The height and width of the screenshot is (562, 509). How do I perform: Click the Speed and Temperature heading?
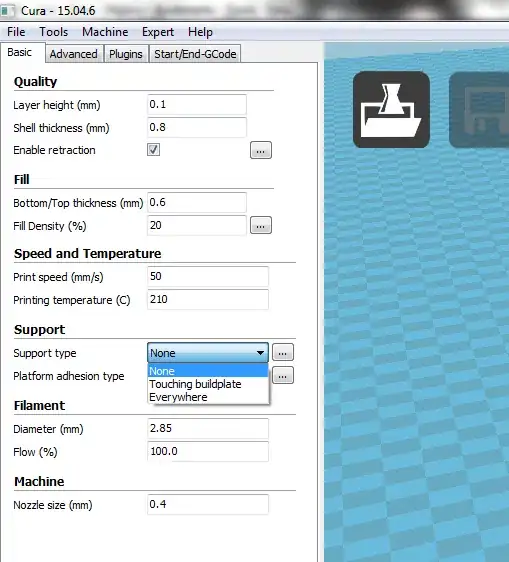point(87,253)
